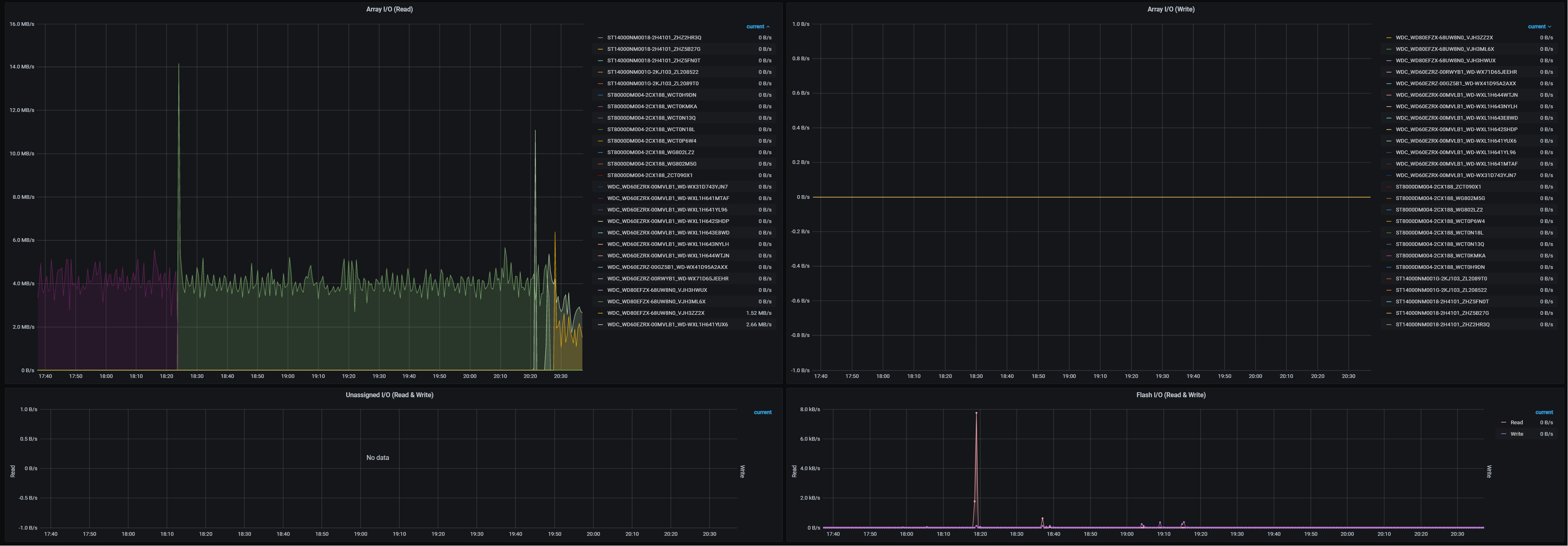
Task: Open the Flash I/O (Read & Write) panel menu
Action: pyautogui.click(x=1170, y=395)
